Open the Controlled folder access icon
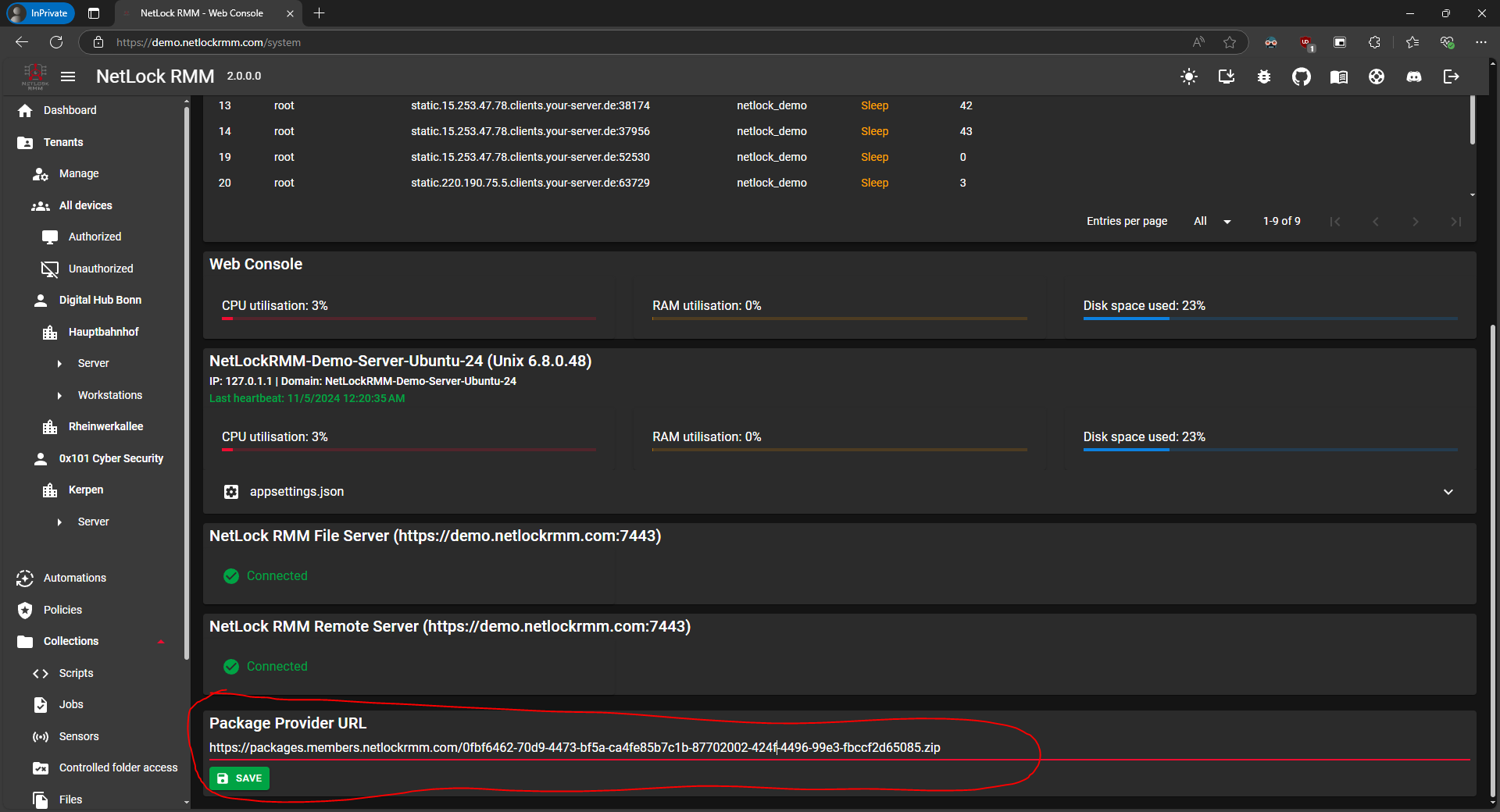This screenshot has height=812, width=1500. (x=41, y=767)
